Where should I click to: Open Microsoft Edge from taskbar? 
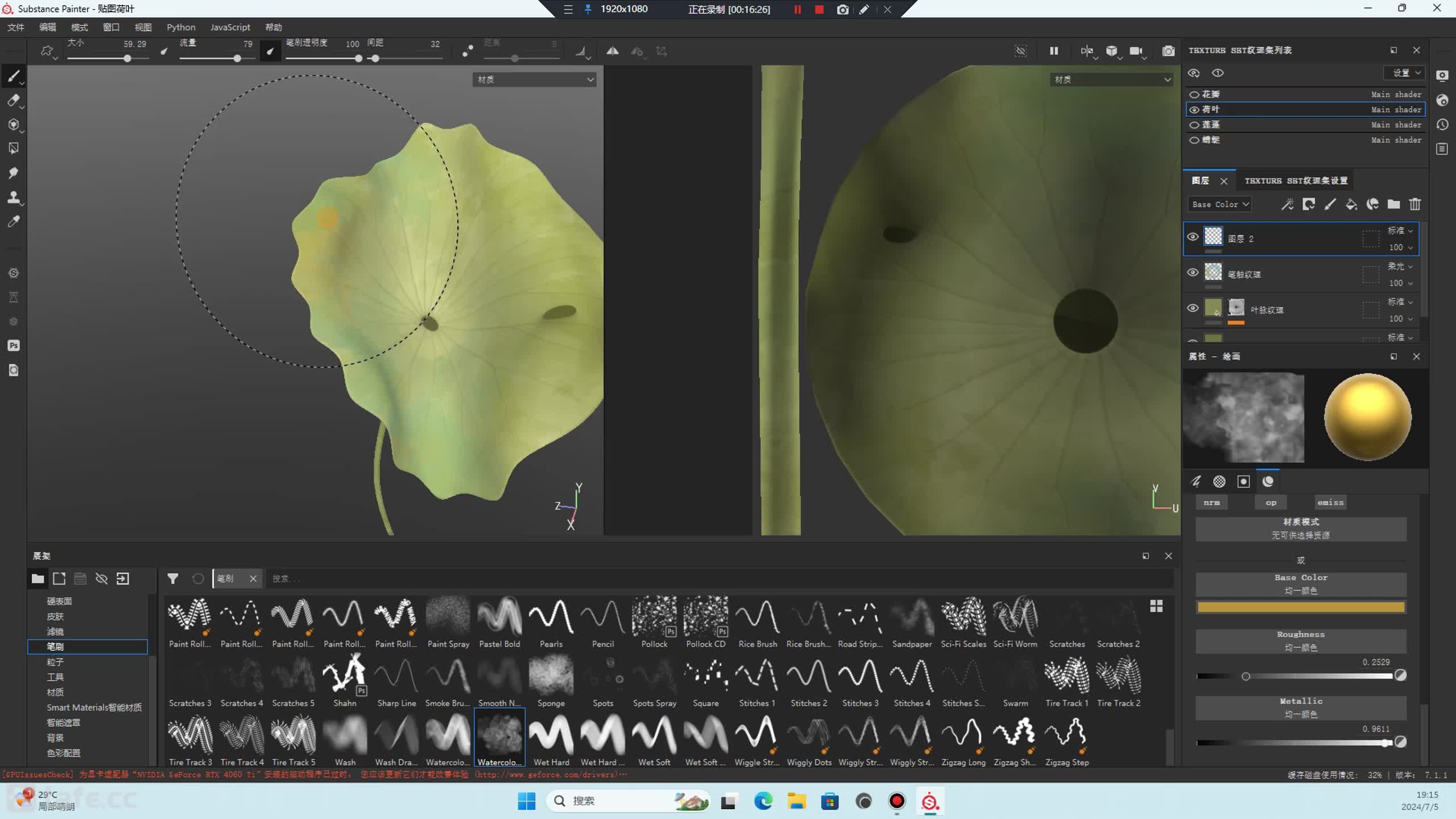pos(763,801)
